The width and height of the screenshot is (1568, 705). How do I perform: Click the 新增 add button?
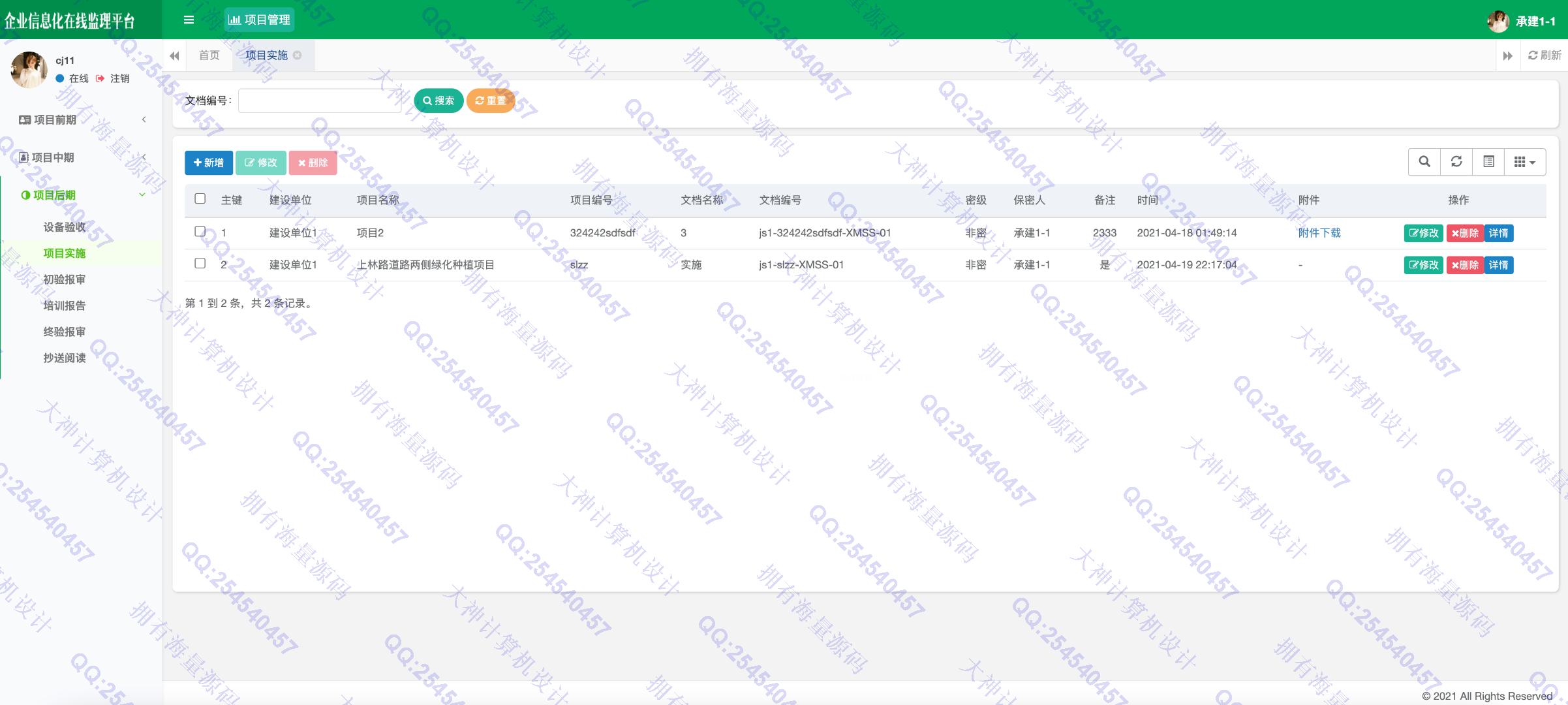(209, 163)
